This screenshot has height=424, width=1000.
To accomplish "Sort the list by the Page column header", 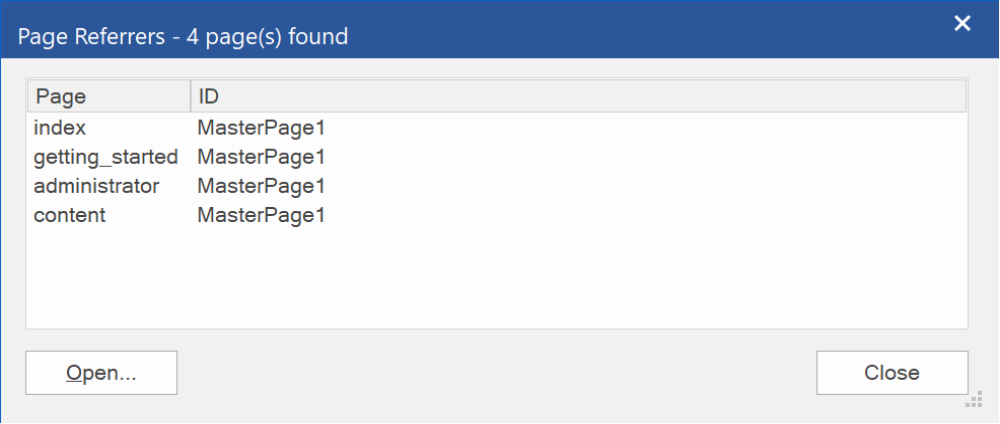I will point(108,96).
